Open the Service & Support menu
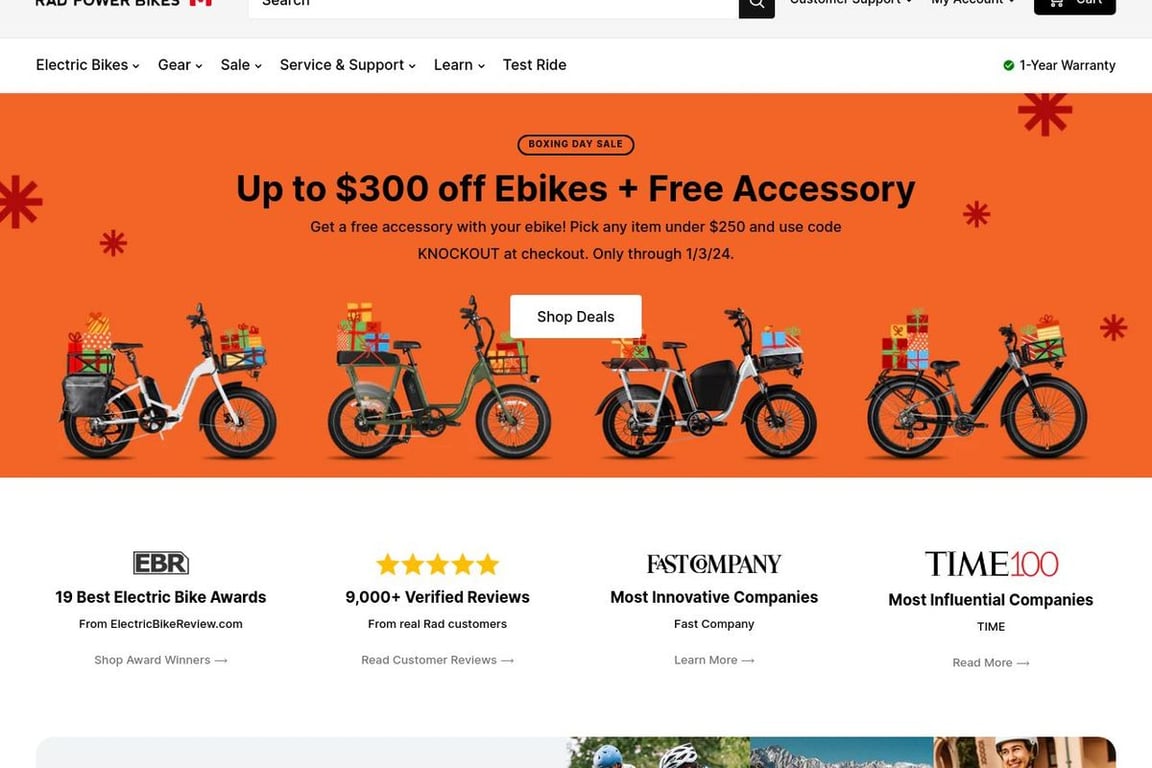This screenshot has height=768, width=1152. 348,65
